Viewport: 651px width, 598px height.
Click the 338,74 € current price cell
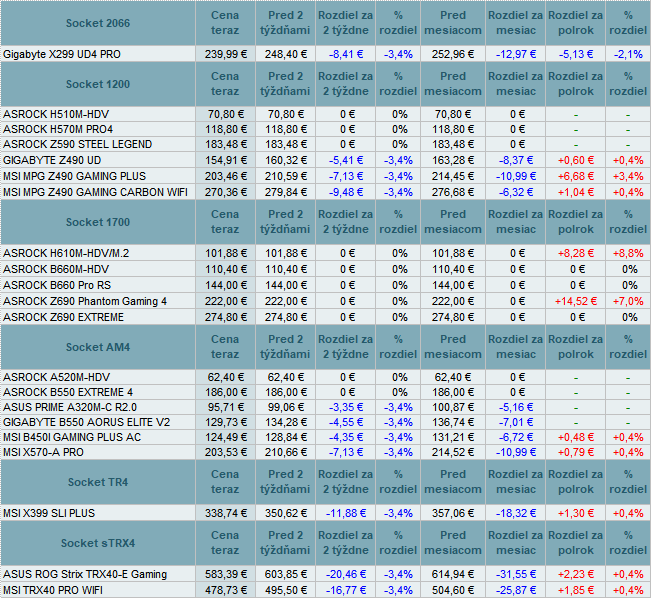(x=225, y=513)
